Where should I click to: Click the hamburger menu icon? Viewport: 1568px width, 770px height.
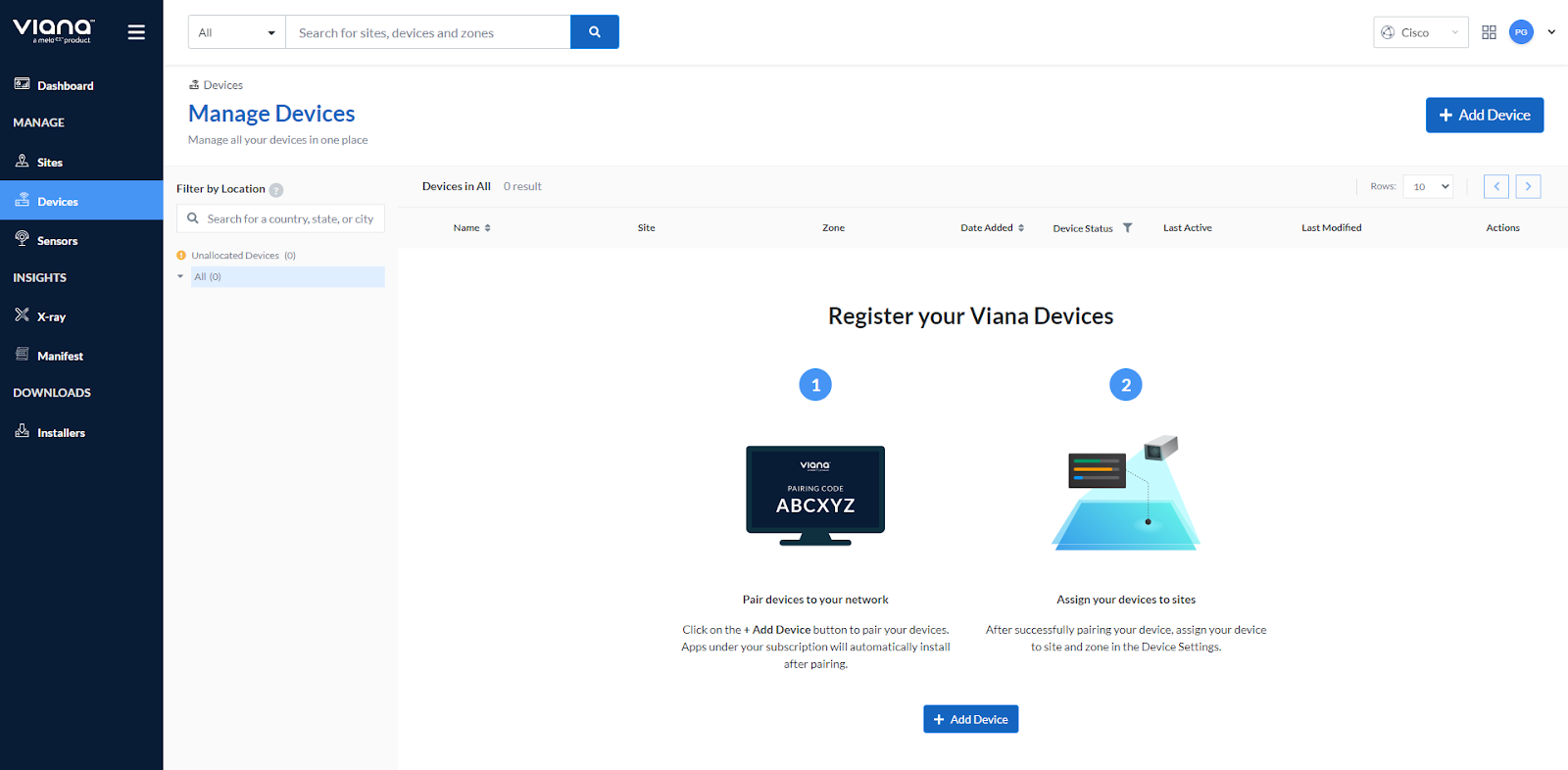pos(136,32)
